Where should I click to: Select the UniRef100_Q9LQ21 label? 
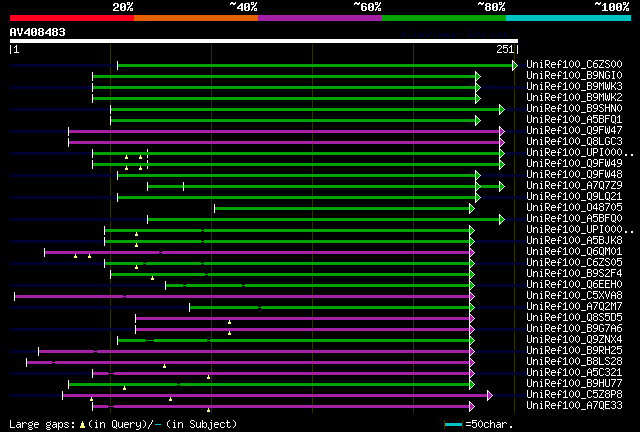click(x=574, y=196)
